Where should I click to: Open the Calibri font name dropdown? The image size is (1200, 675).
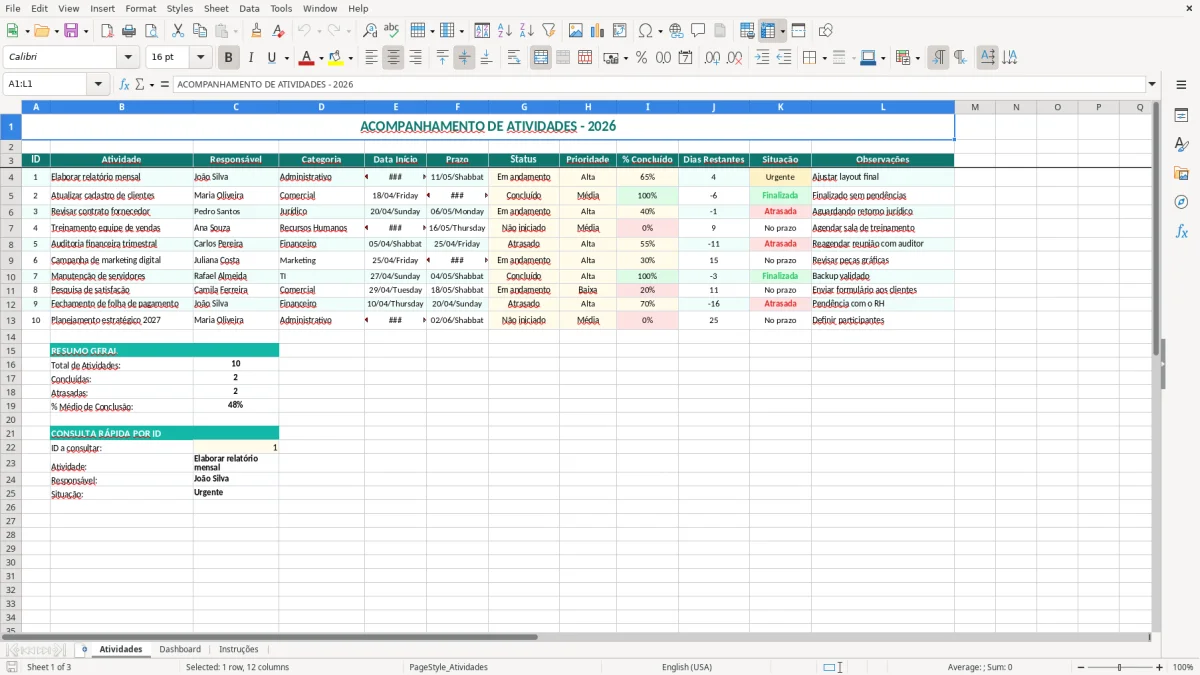pos(128,58)
